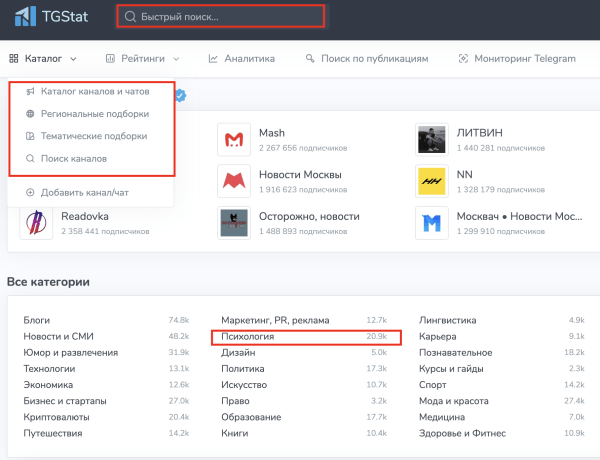The width and height of the screenshot is (600, 460).
Task: Open the Mash channel avatar
Action: 234,139
